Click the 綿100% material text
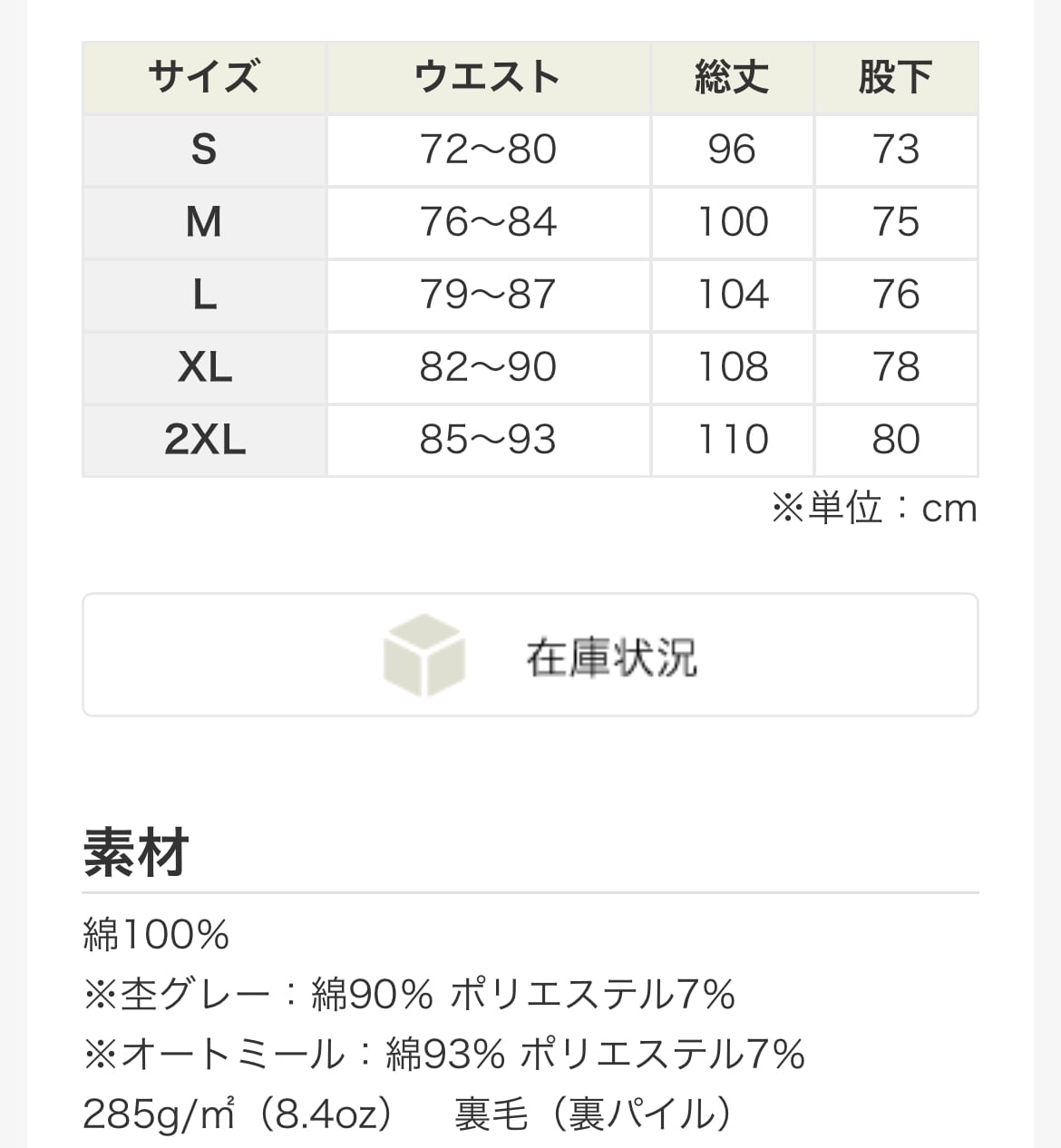 156,935
